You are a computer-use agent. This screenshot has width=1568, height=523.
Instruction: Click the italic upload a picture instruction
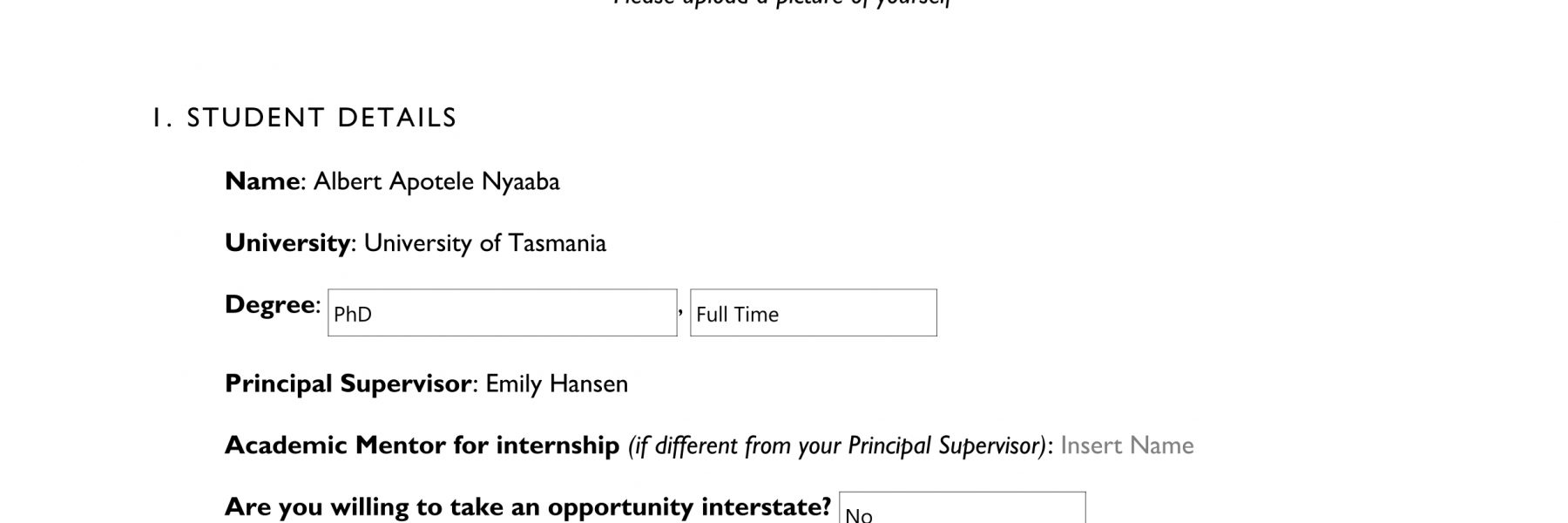point(782,3)
